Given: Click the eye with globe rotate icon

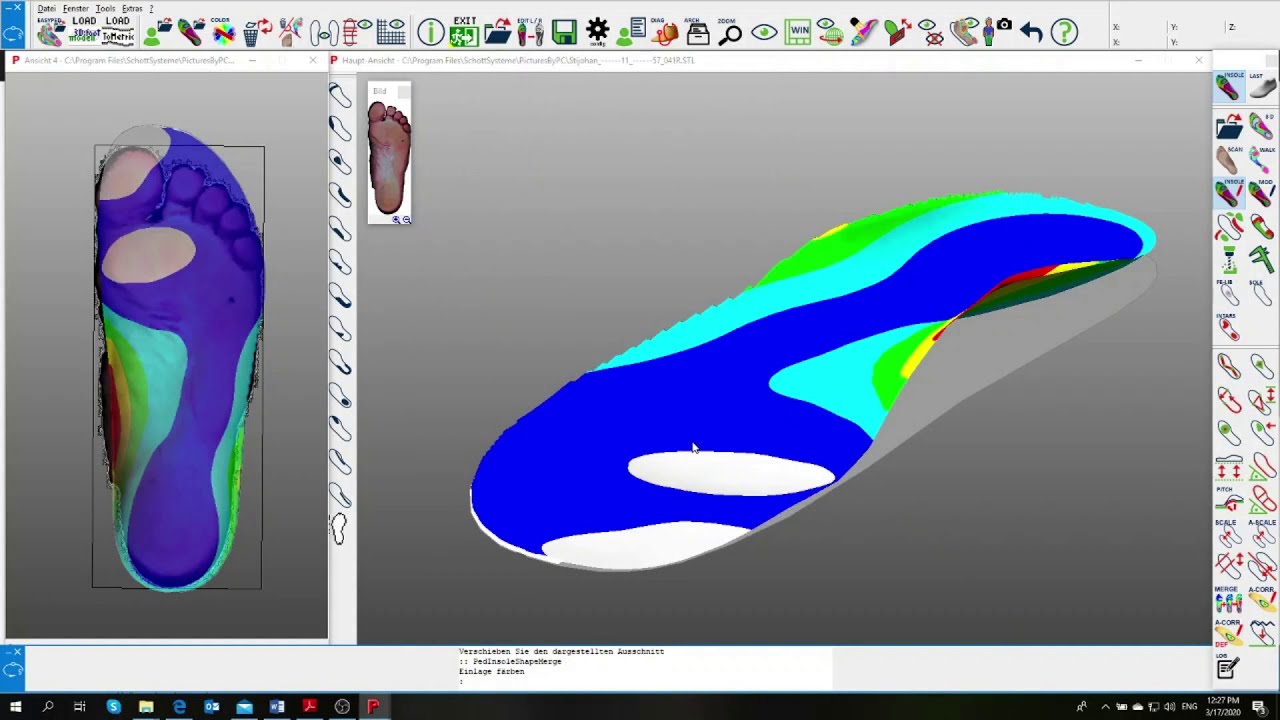Looking at the screenshot, I should click(829, 32).
